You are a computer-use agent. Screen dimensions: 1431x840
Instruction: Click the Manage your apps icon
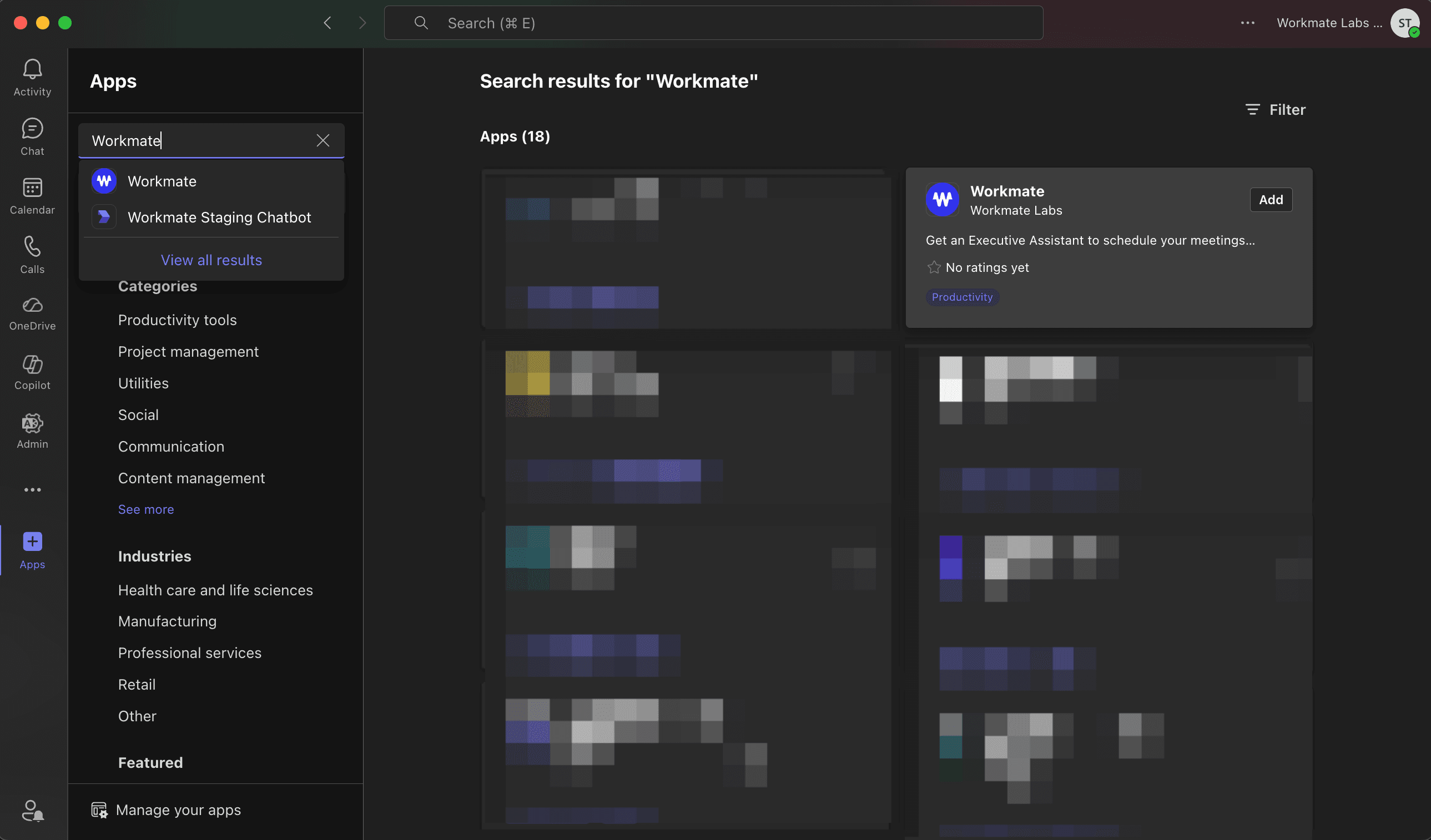click(99, 810)
